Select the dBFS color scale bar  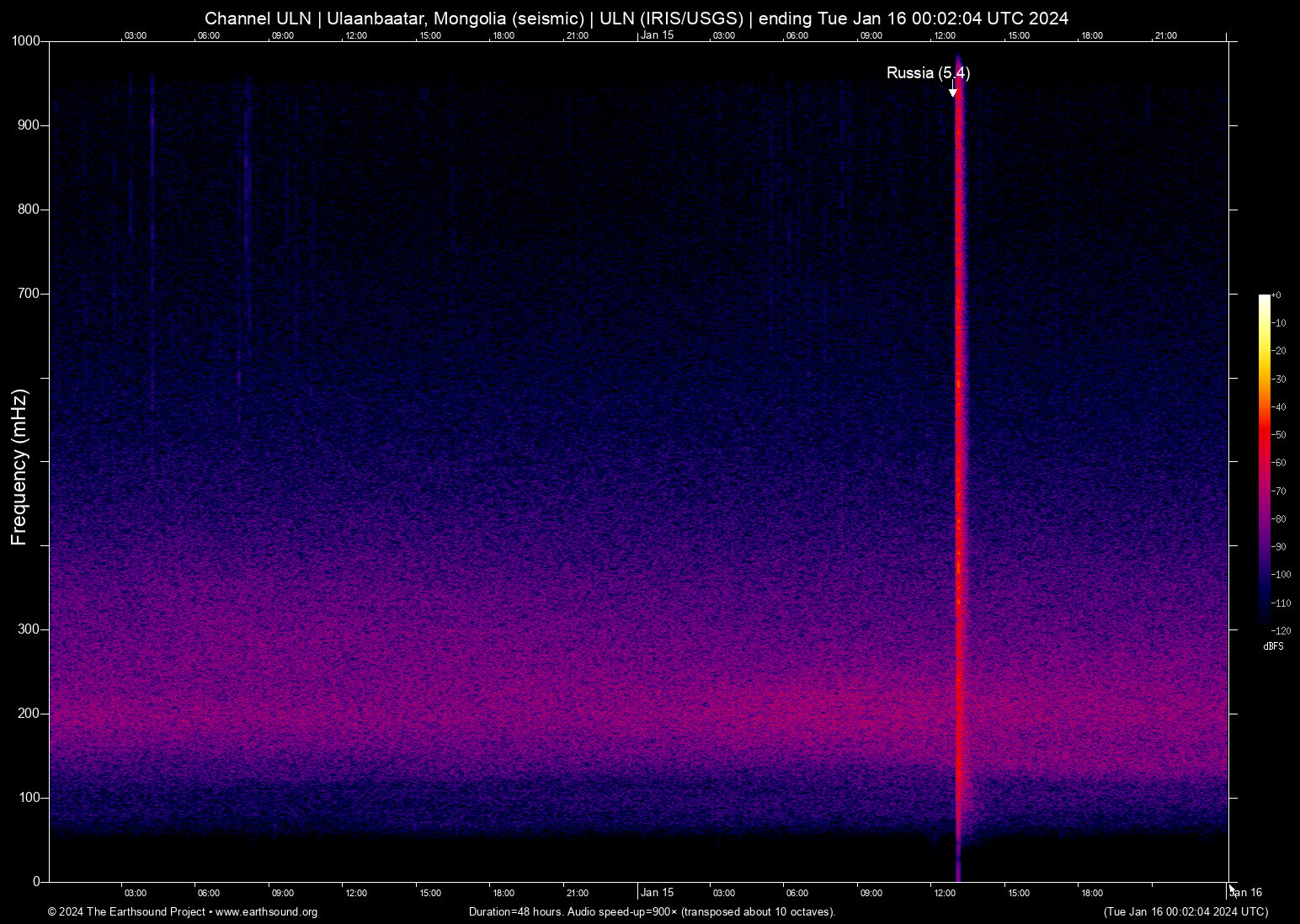click(1265, 462)
